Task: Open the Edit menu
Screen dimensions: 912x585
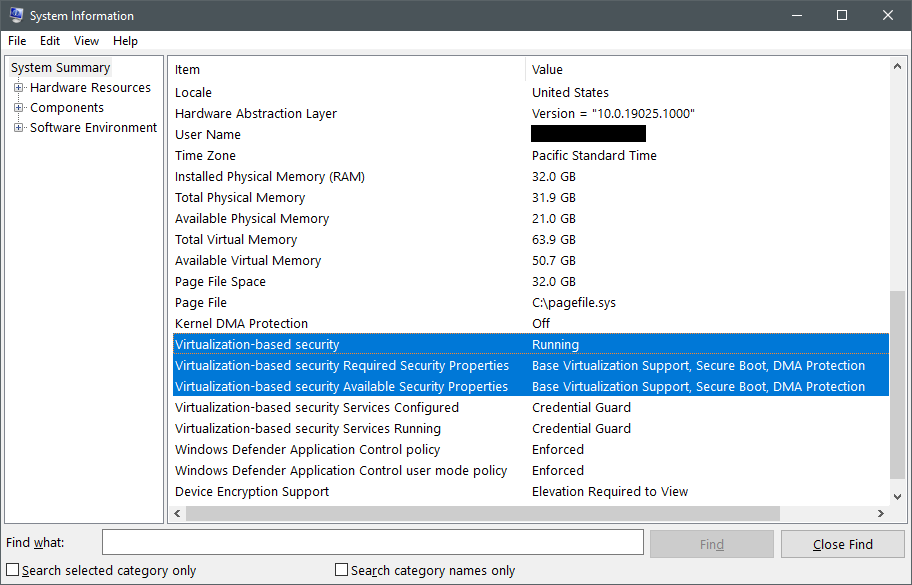Action: 49,41
